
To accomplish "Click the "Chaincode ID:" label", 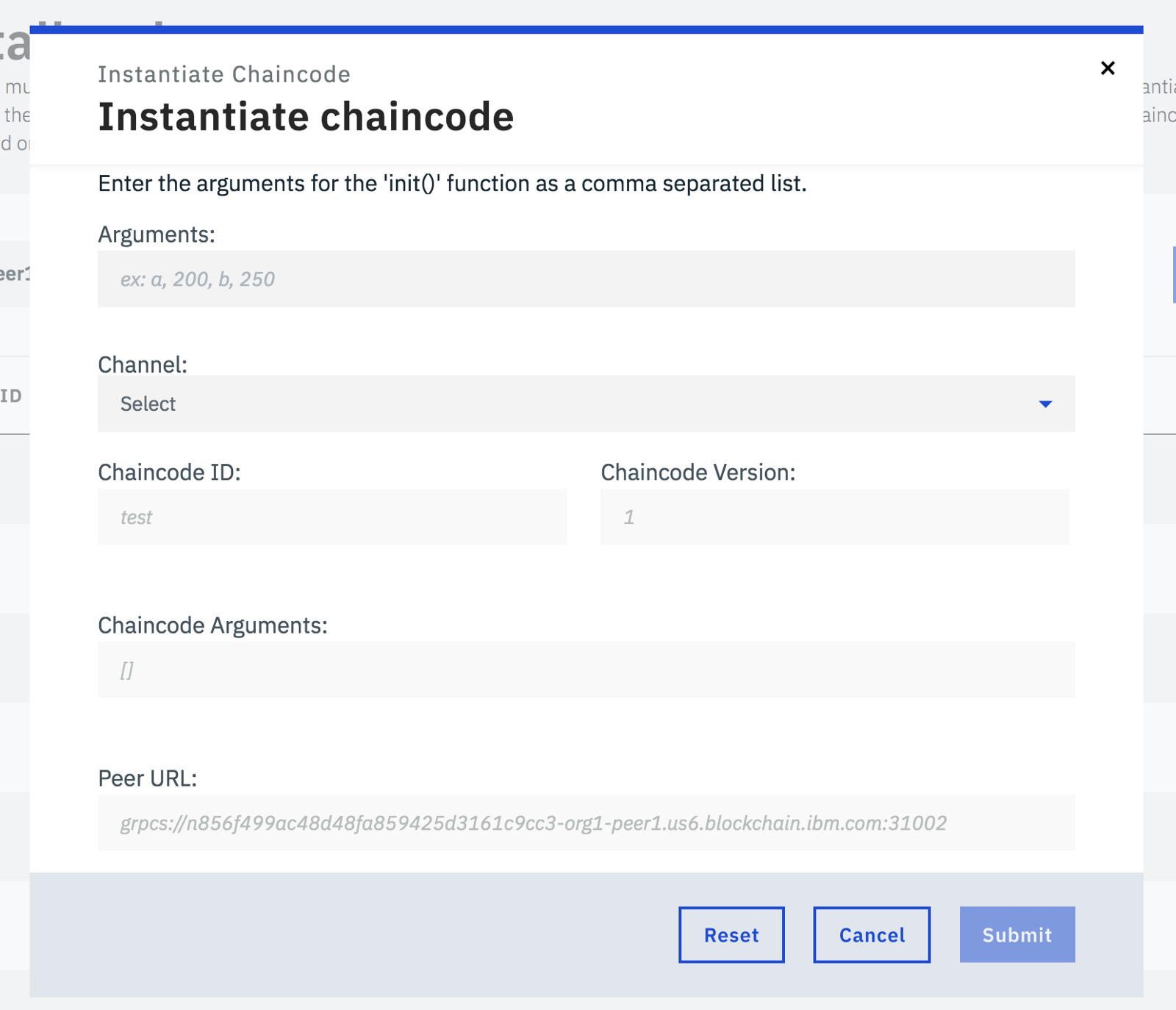I will 169,472.
